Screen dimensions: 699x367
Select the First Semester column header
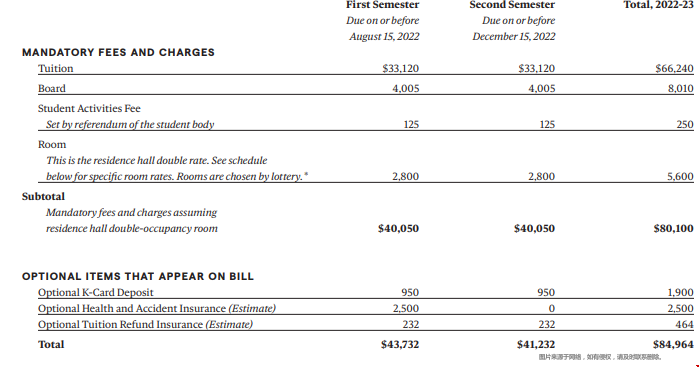[382, 5]
